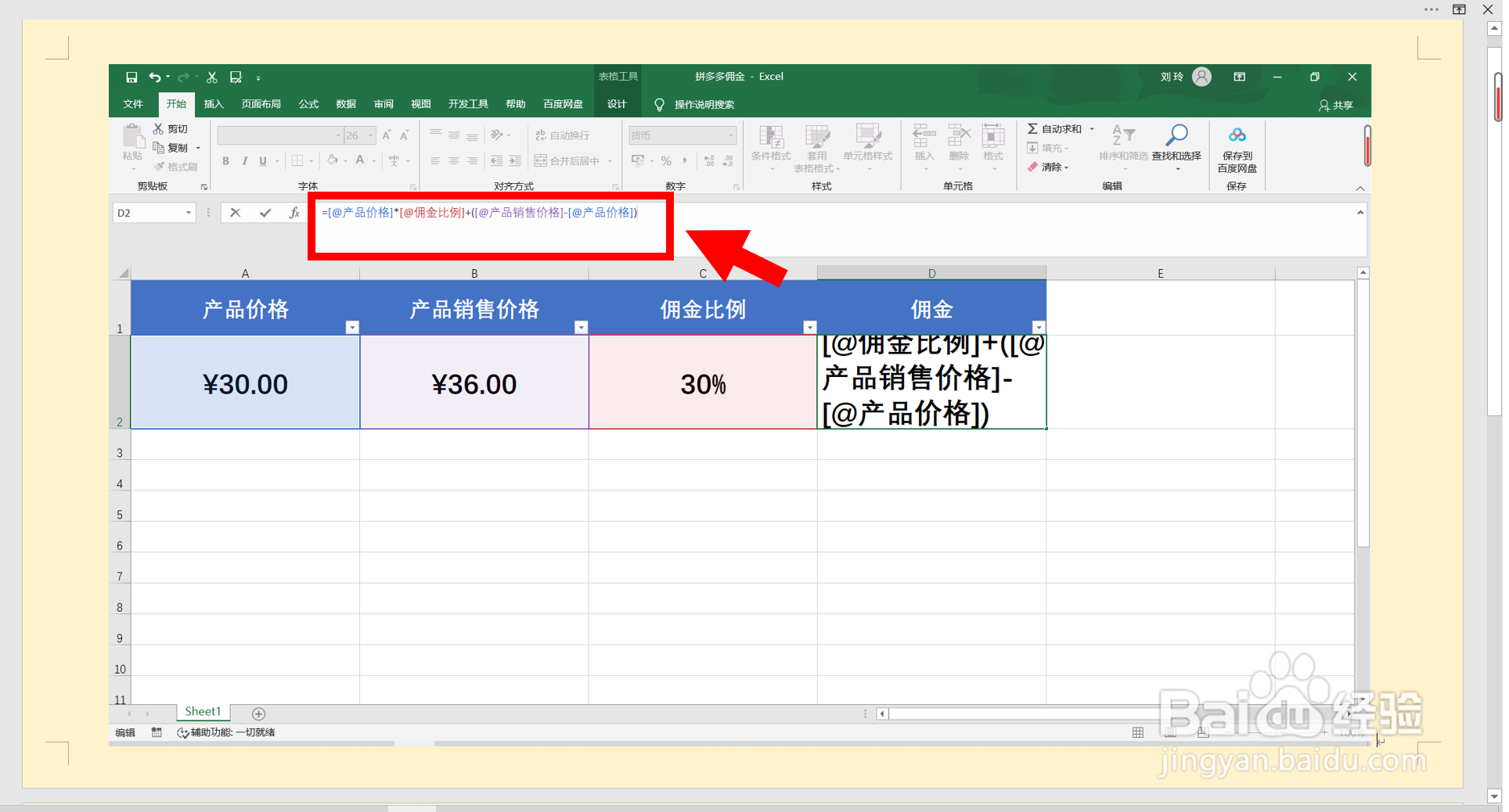This screenshot has width=1509, height=812.
Task: Click the decrease font size icon
Action: tap(405, 135)
